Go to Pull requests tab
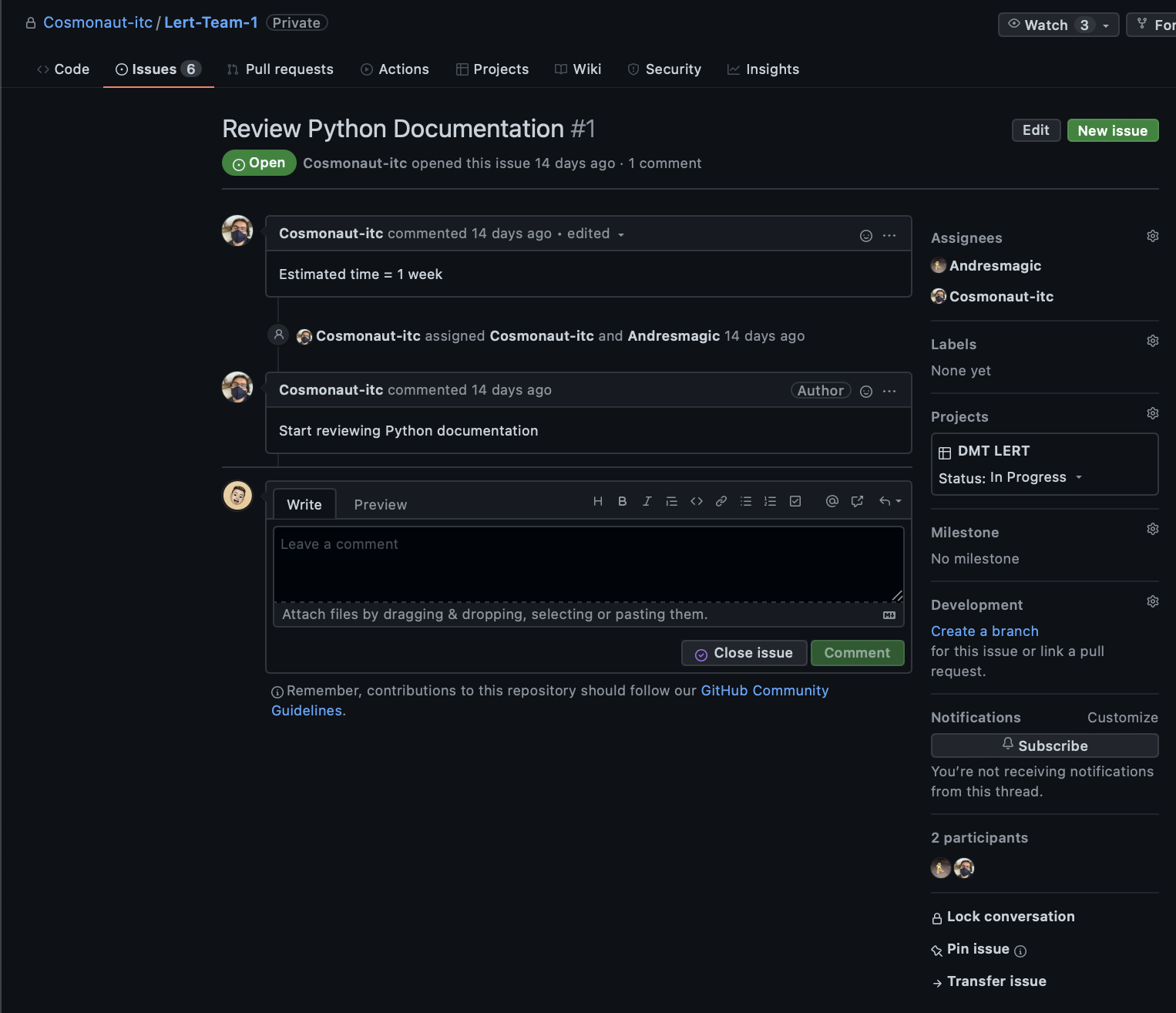Screen dimensions: 1176x1013 pos(280,69)
